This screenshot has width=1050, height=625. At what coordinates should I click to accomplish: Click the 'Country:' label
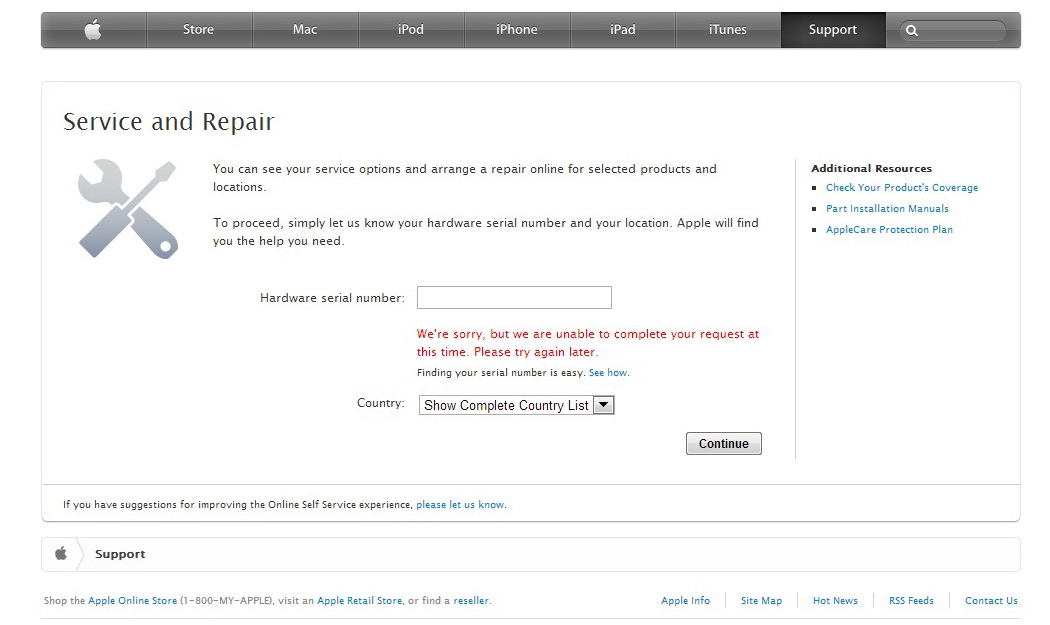(x=380, y=403)
